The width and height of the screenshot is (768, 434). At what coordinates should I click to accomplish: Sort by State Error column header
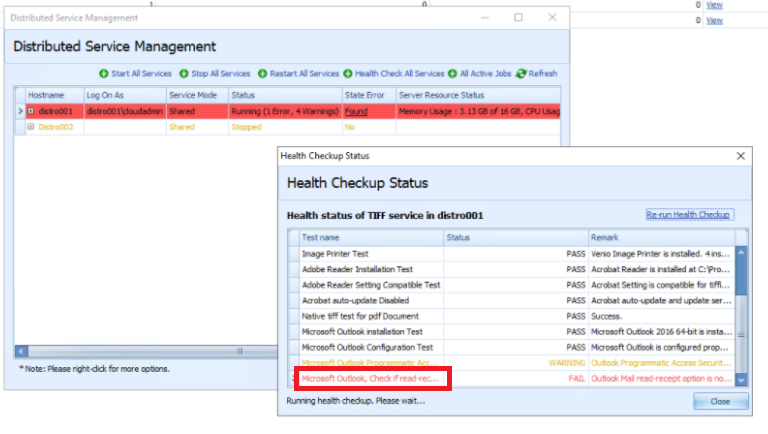tap(368, 95)
